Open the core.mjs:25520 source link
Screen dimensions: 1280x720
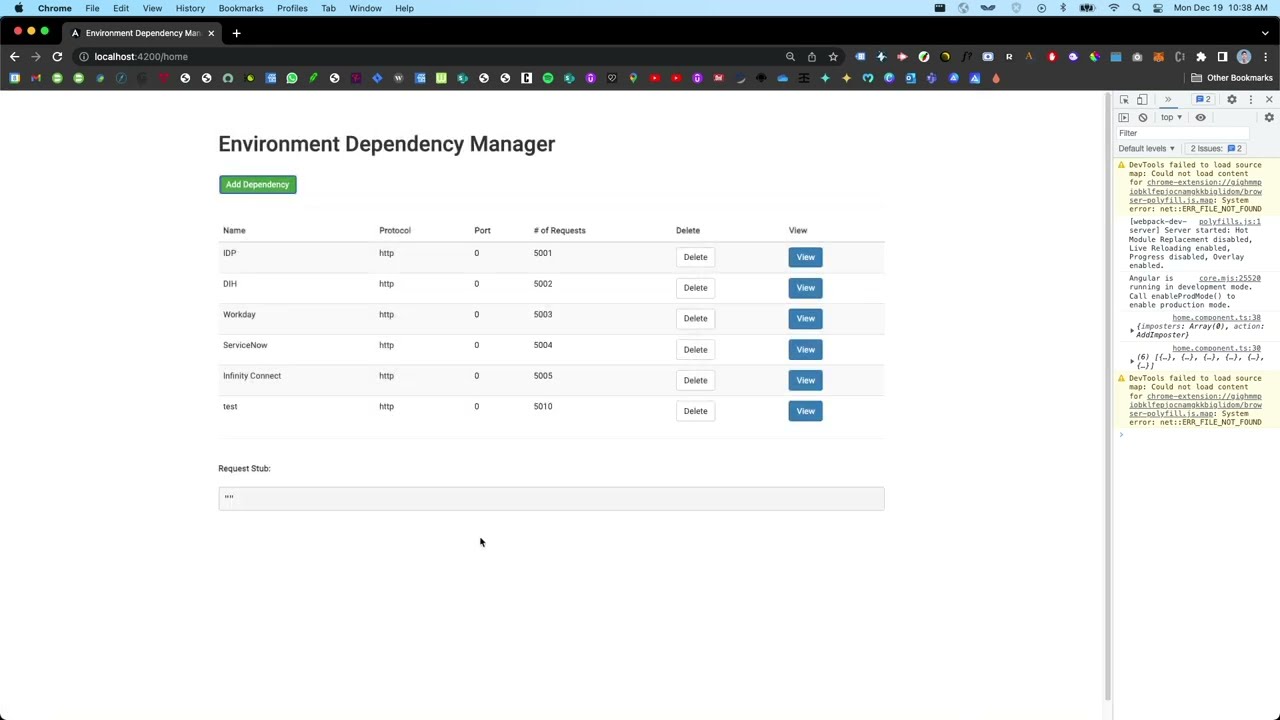[1230, 279]
